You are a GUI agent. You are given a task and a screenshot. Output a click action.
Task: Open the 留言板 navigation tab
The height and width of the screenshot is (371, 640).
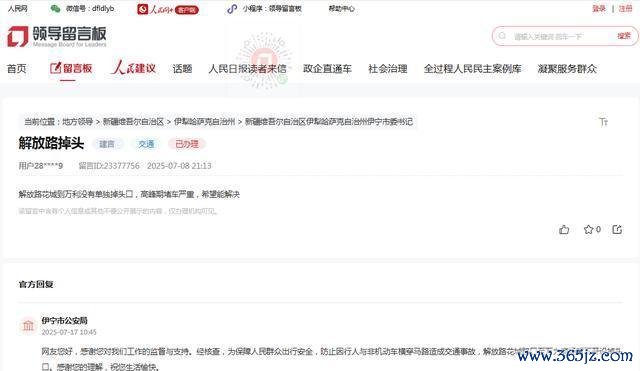pos(71,68)
